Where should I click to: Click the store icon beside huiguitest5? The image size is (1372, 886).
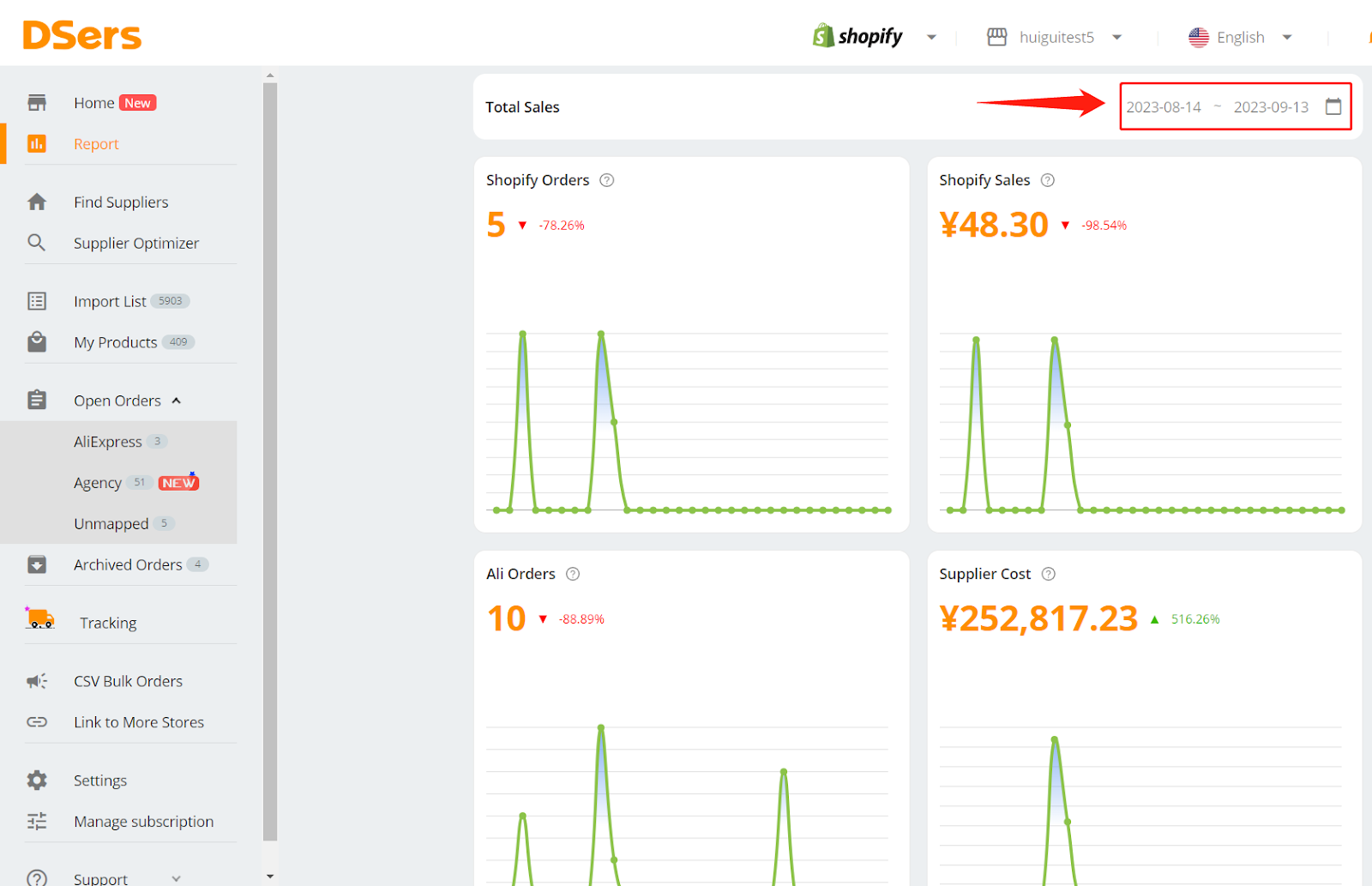coord(996,37)
